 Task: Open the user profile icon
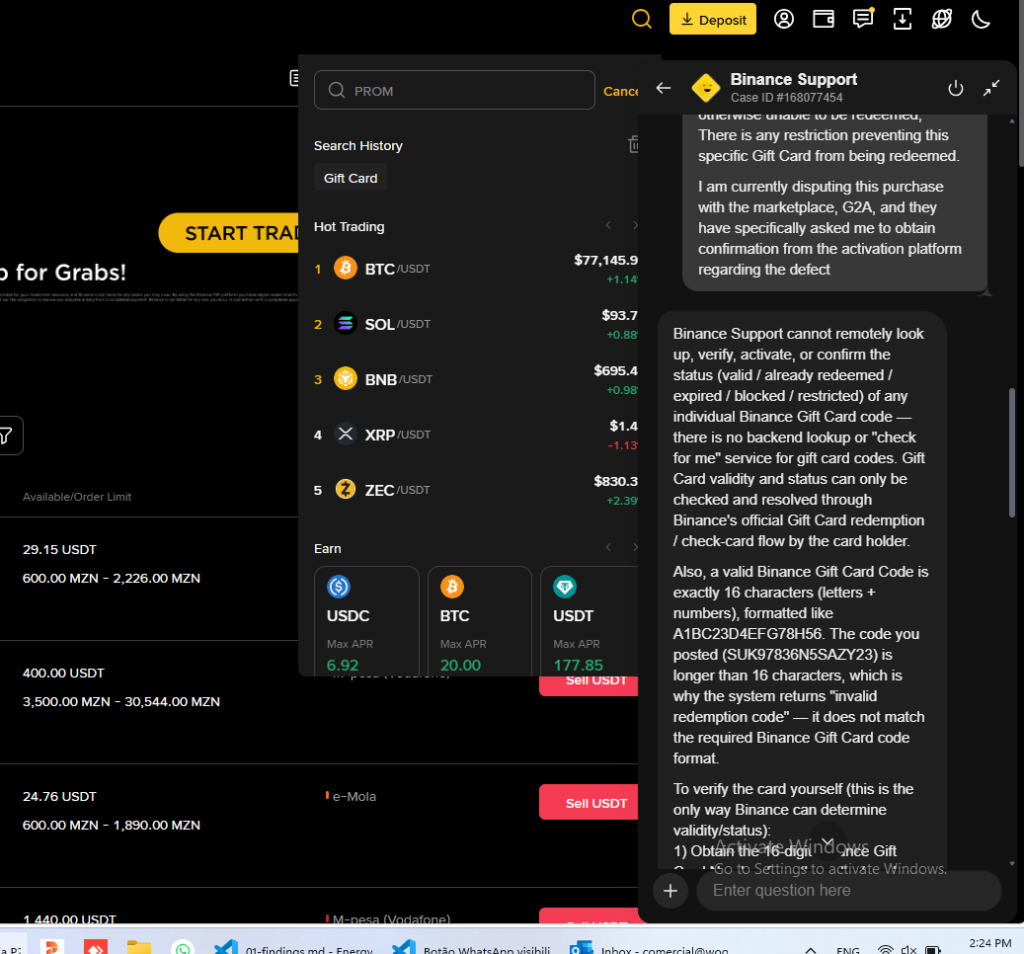click(784, 19)
